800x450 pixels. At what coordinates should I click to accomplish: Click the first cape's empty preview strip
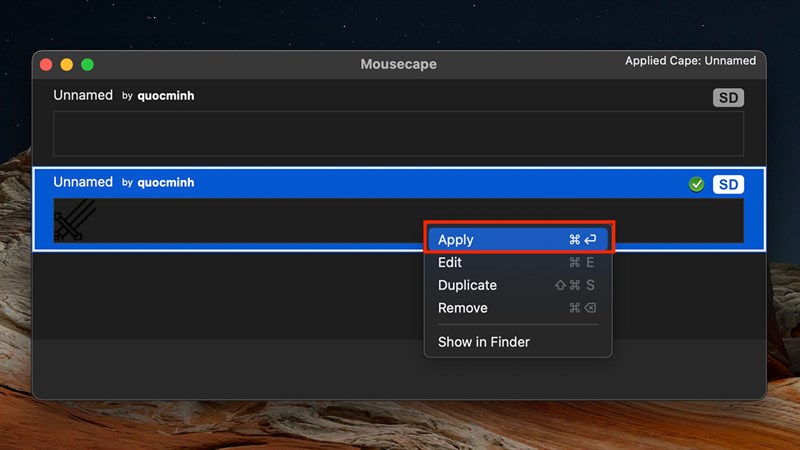398,134
